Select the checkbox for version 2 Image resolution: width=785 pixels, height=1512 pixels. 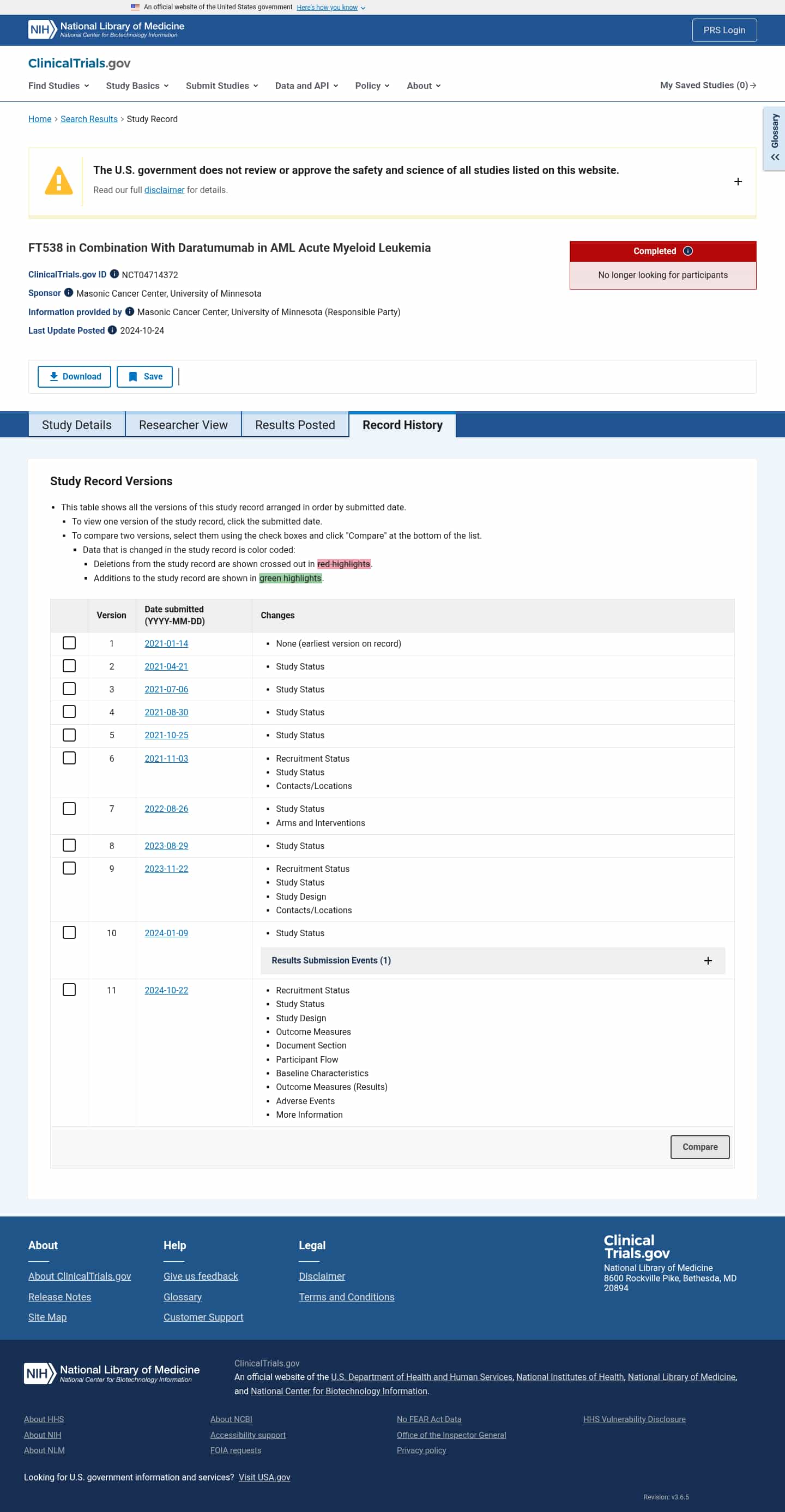[x=69, y=666]
